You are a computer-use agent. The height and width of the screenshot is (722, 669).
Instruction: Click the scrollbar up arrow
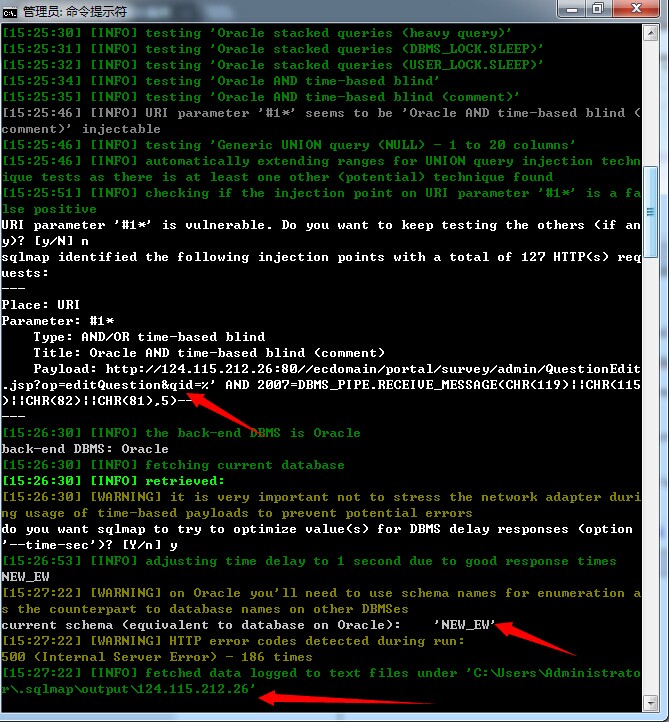(650, 33)
